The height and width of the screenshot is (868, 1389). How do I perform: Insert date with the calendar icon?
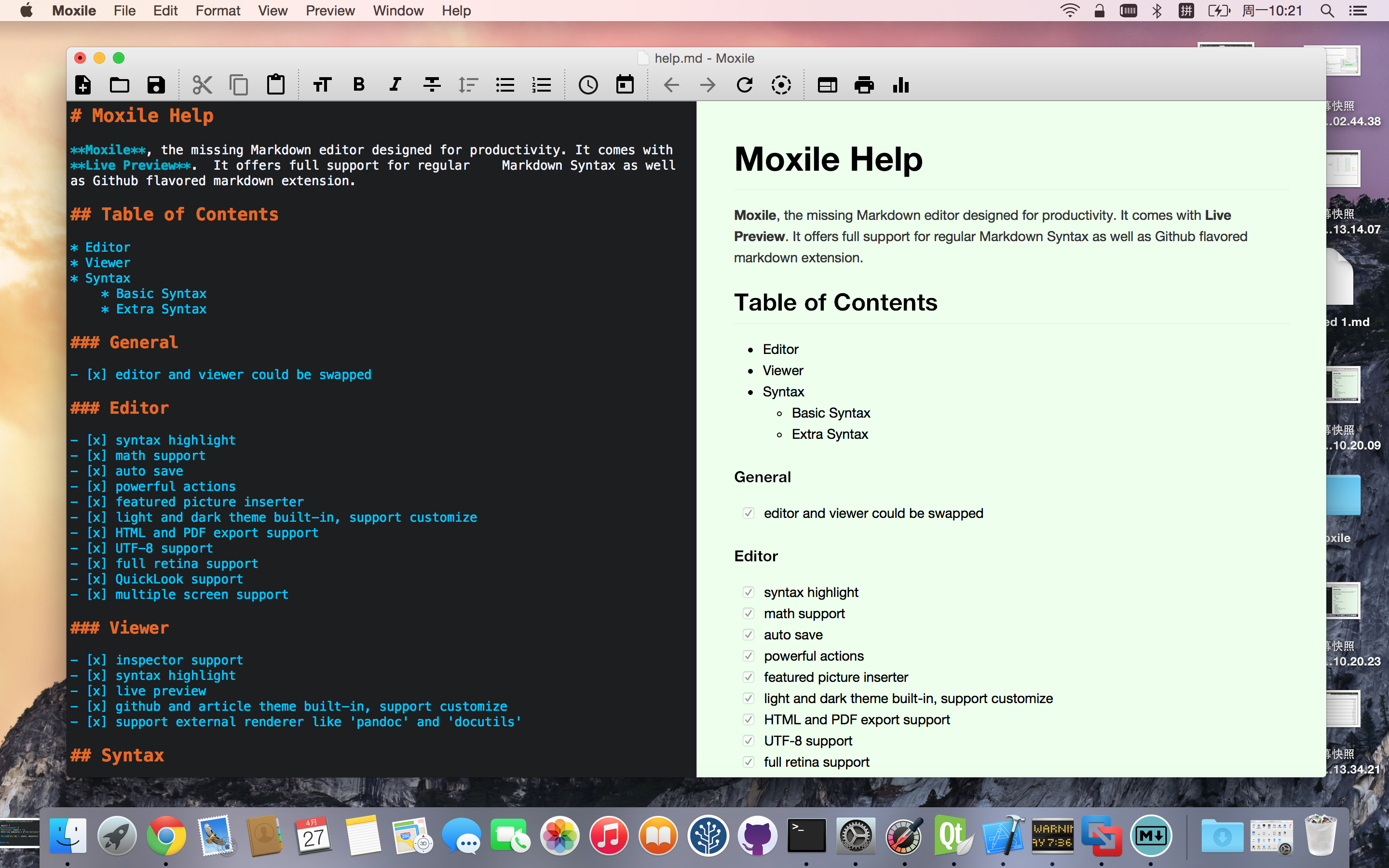click(625, 84)
